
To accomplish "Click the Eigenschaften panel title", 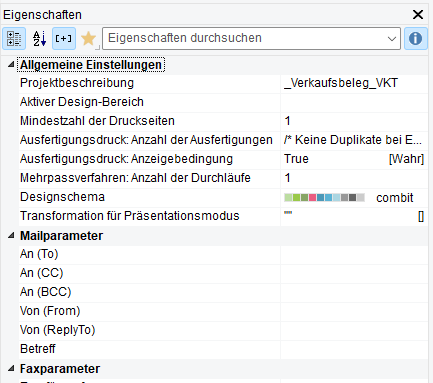I will click(x=42, y=15).
